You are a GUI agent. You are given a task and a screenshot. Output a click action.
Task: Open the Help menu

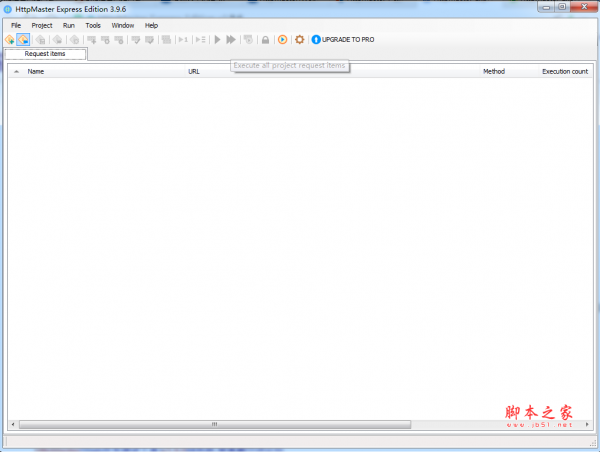pyautogui.click(x=151, y=25)
